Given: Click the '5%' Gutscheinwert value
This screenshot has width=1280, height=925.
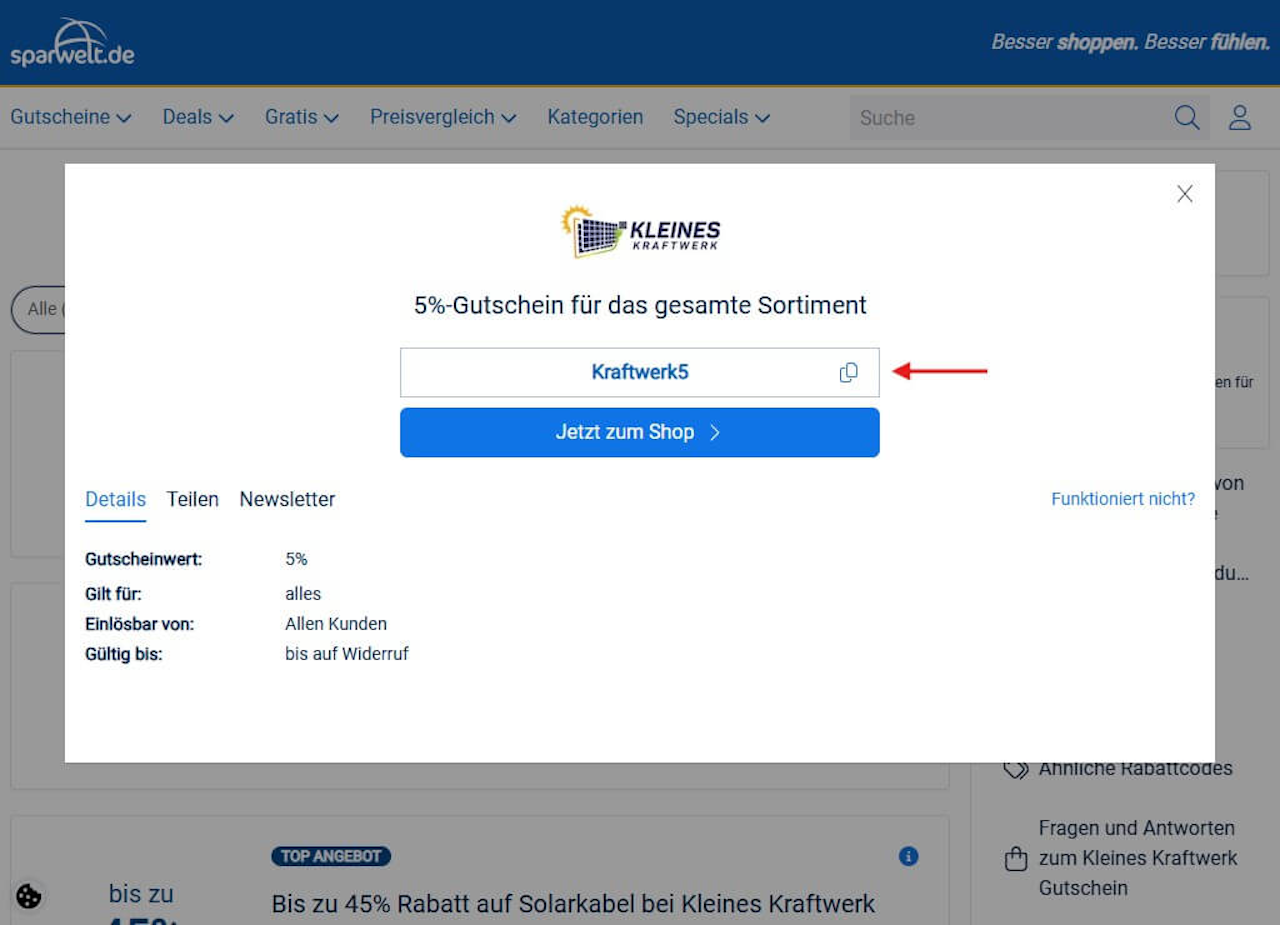Looking at the screenshot, I should point(296,559).
